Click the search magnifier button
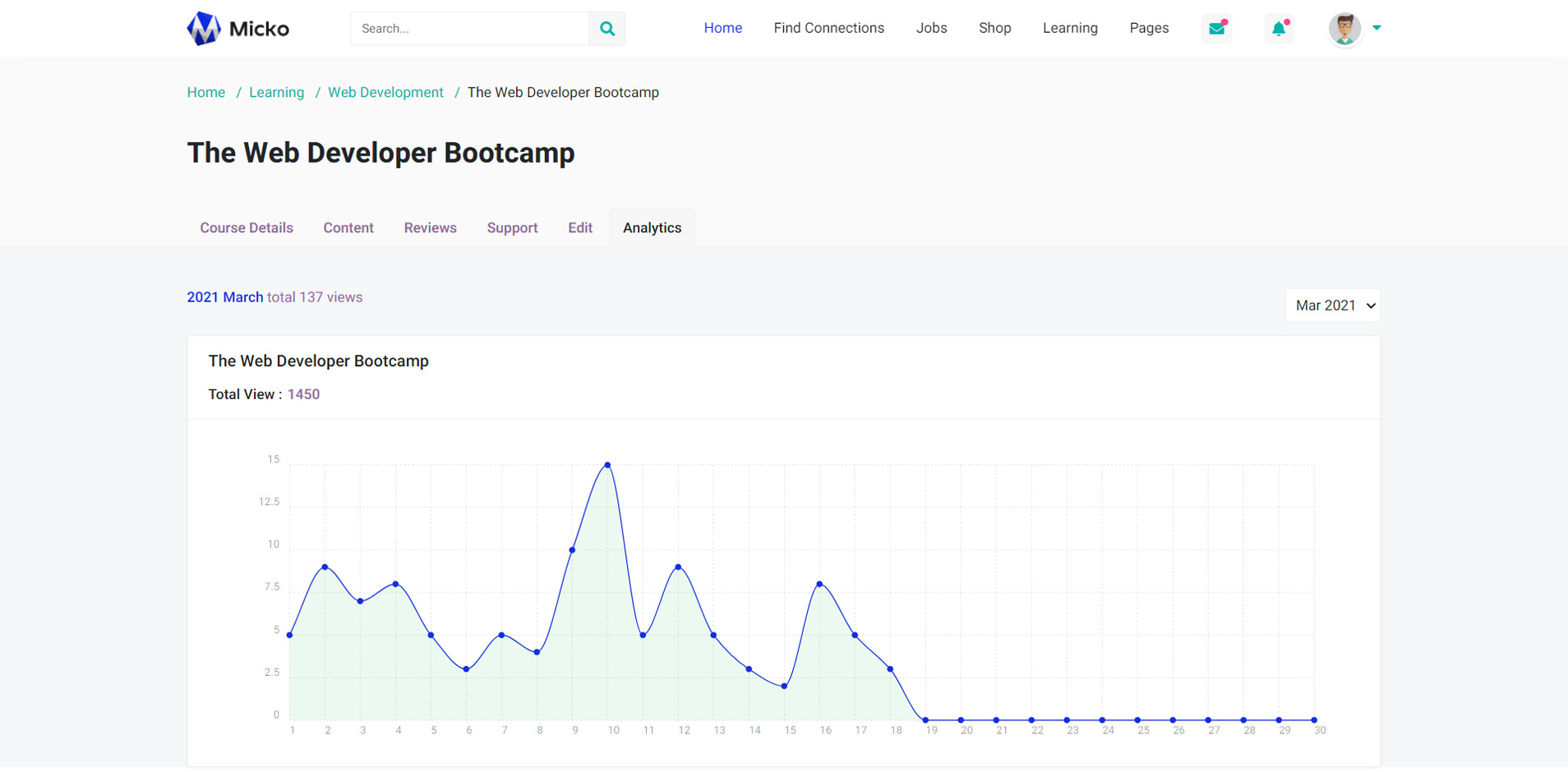The image size is (1568, 772). 607,29
